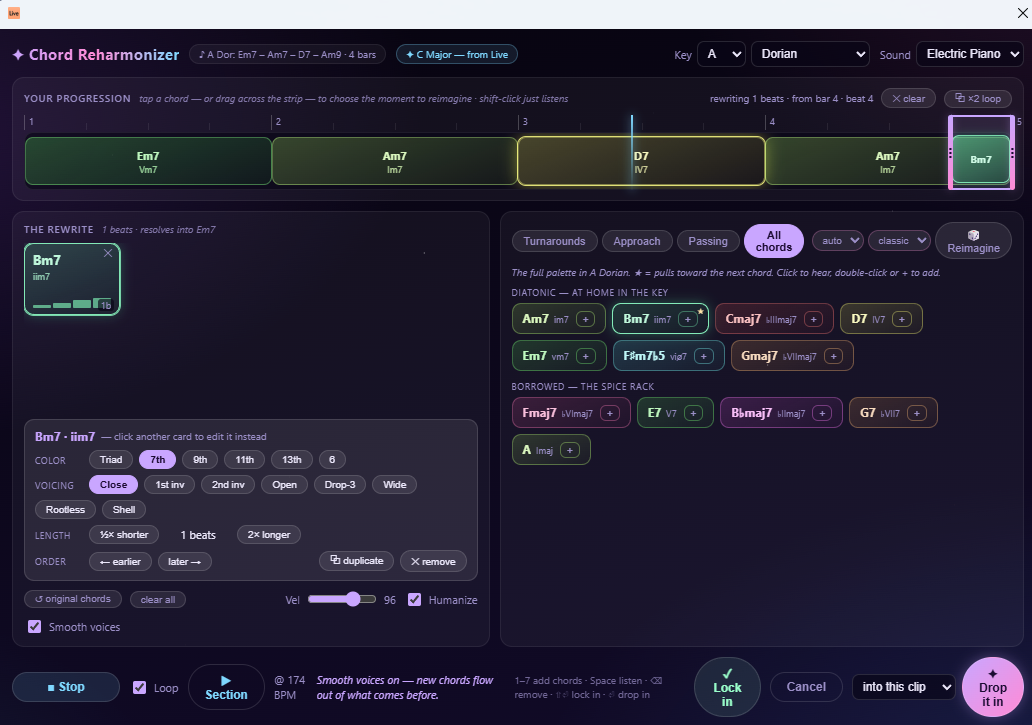This screenshot has height=725, width=1032.
Task: Add borrowed E7 V7 plus icon
Action: [693, 413]
